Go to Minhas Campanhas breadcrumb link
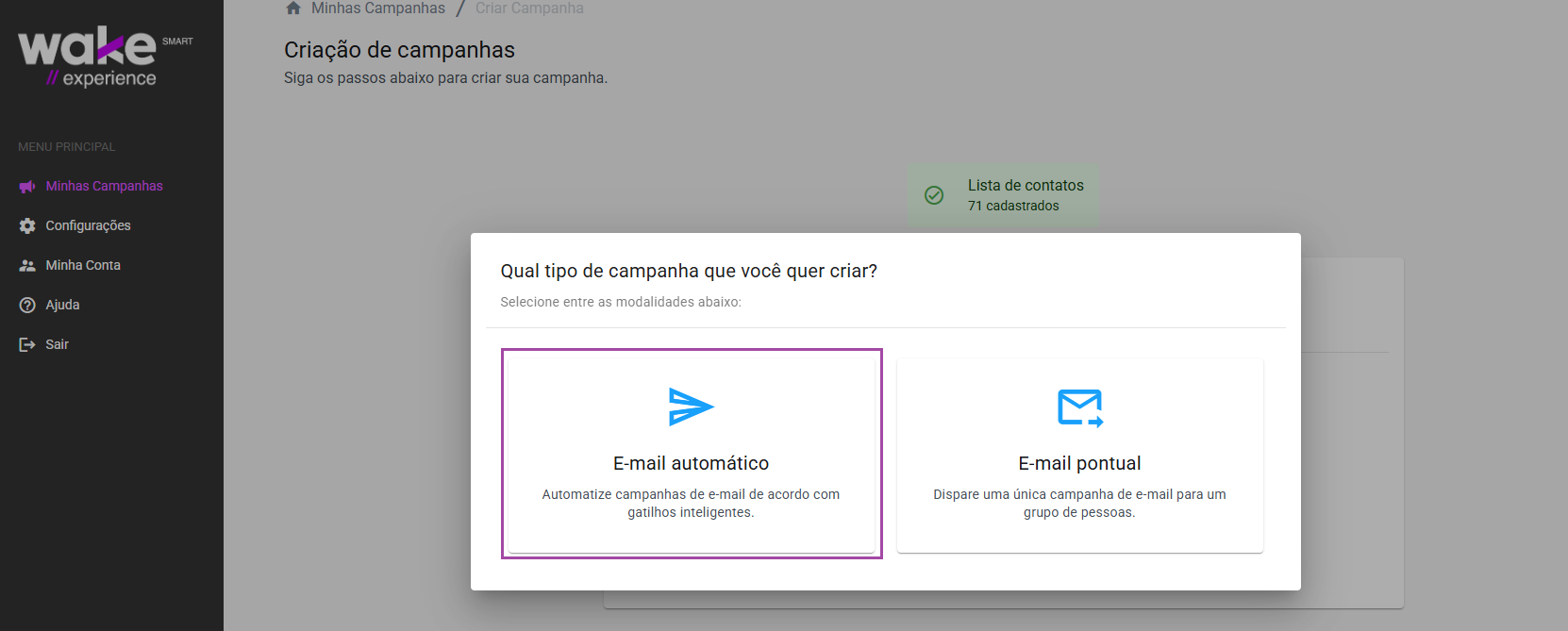Image resolution: width=1568 pixels, height=631 pixels. tap(378, 8)
